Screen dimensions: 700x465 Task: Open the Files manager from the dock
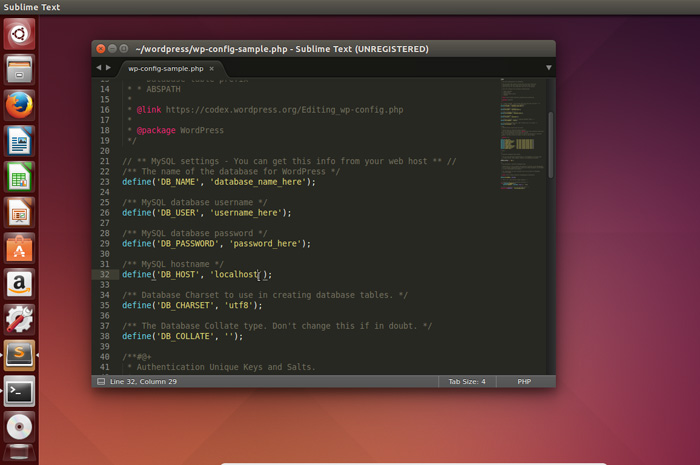[x=19, y=70]
